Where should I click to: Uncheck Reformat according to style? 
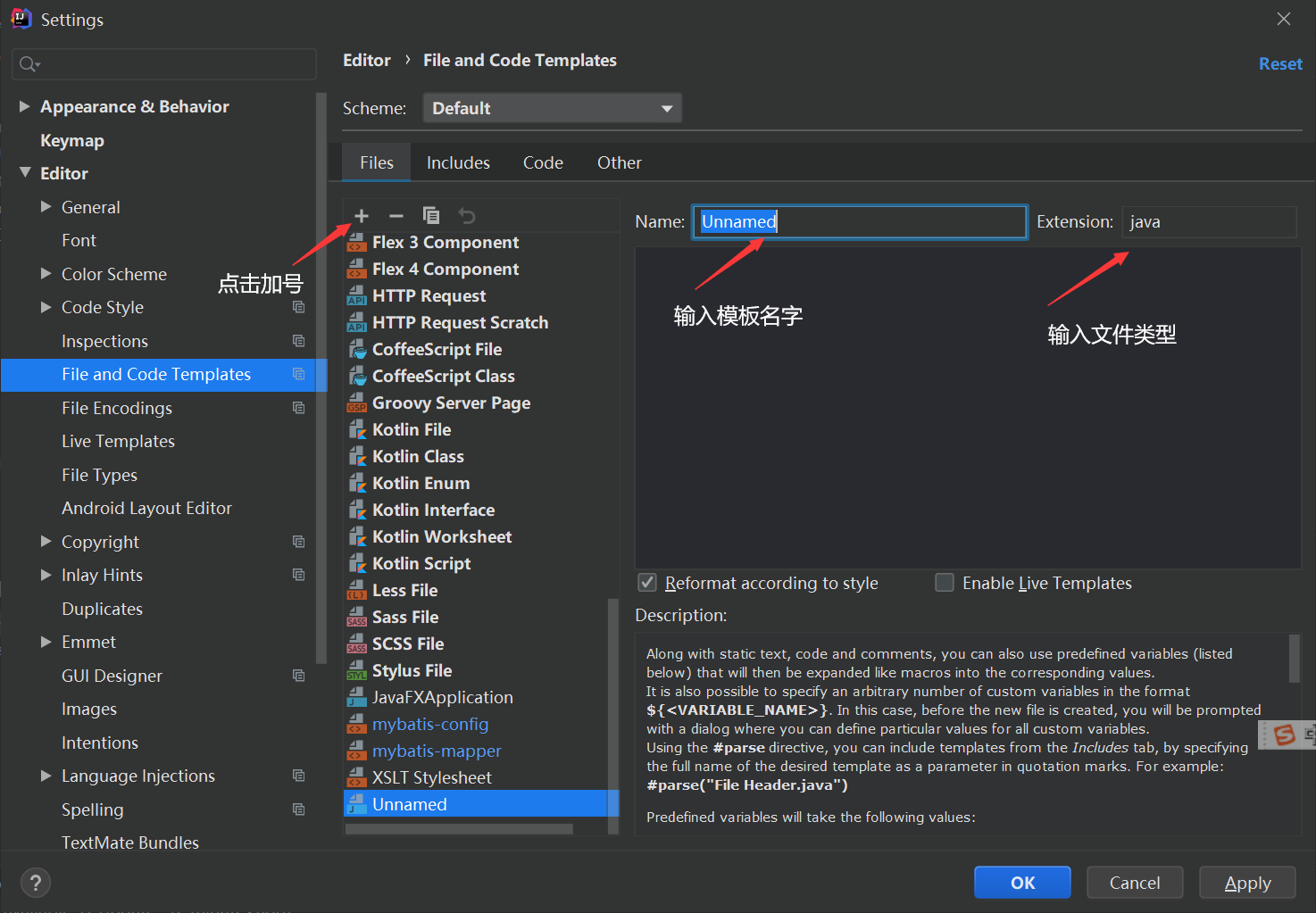(648, 583)
